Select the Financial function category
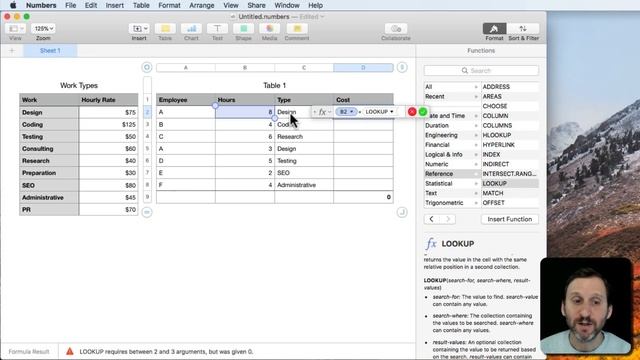640x360 pixels. pos(452,145)
